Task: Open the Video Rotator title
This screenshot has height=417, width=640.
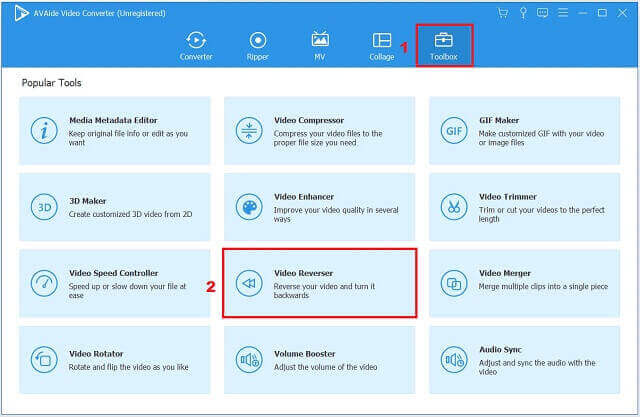Action: pos(96,354)
